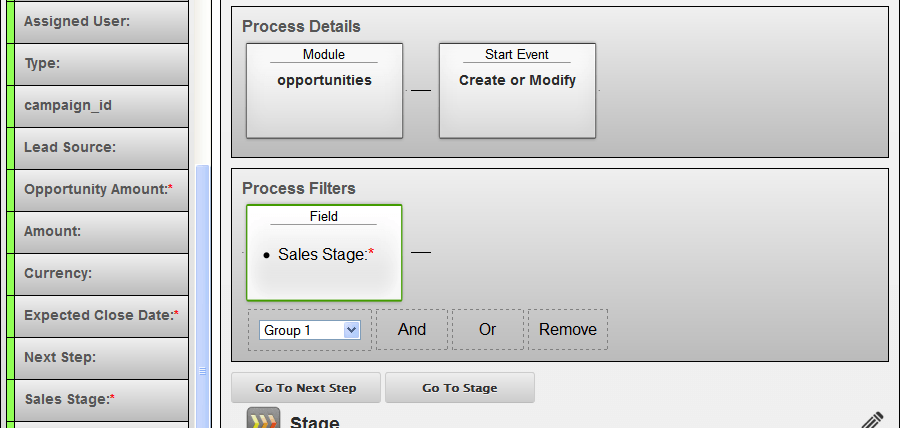Image resolution: width=900 pixels, height=428 pixels.
Task: Select the Sales Stage filter field box
Action: pos(324,252)
